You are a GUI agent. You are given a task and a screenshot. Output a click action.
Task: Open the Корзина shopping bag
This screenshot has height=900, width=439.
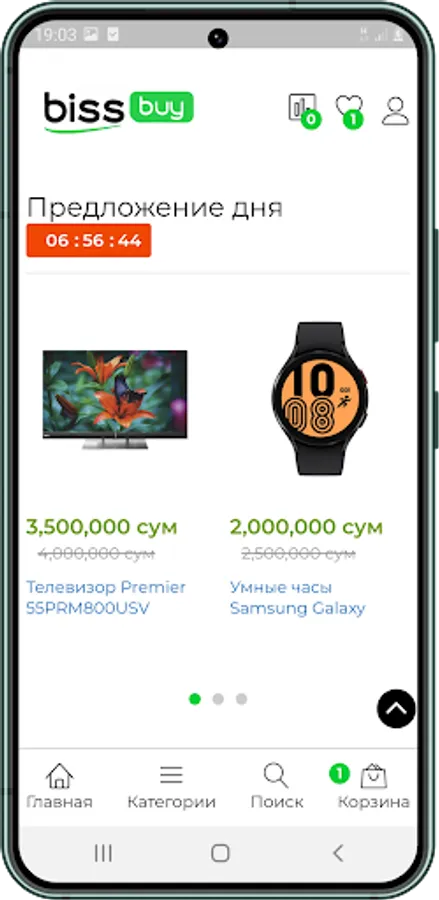(373, 786)
